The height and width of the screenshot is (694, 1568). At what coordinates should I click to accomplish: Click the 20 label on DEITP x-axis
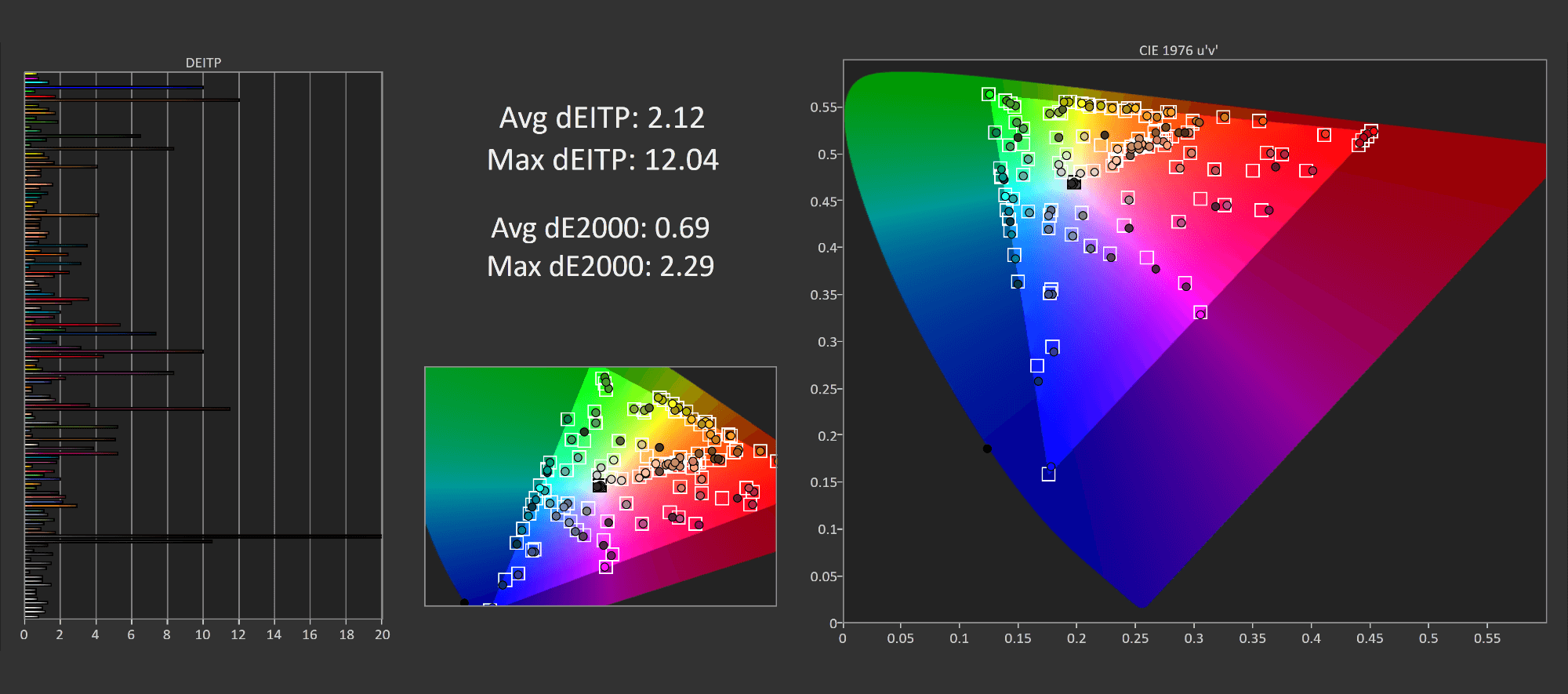pyautogui.click(x=382, y=634)
